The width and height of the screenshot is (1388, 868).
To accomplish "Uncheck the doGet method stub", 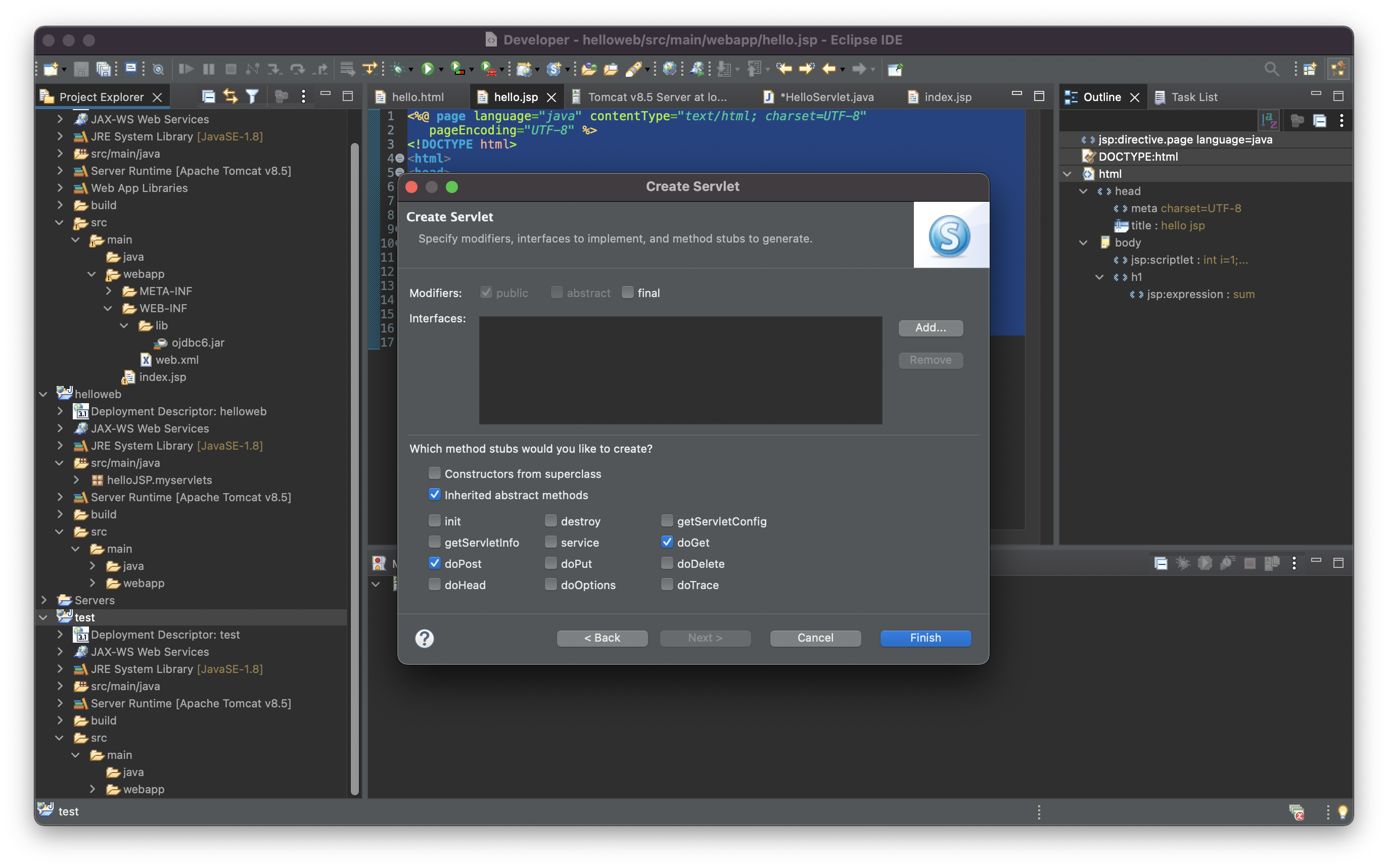I will tap(667, 542).
